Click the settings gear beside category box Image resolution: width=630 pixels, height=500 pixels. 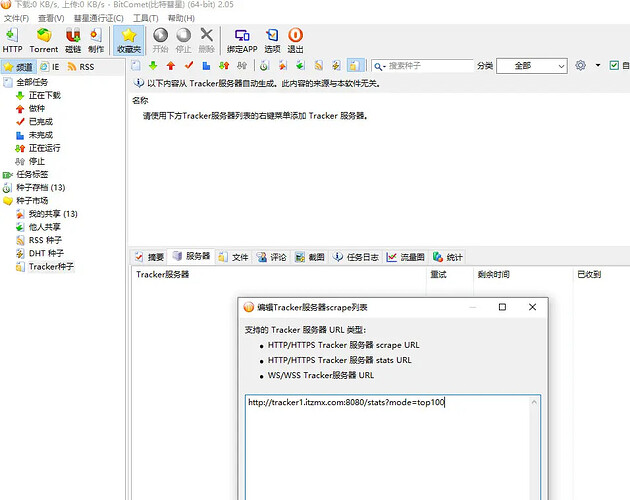580,65
